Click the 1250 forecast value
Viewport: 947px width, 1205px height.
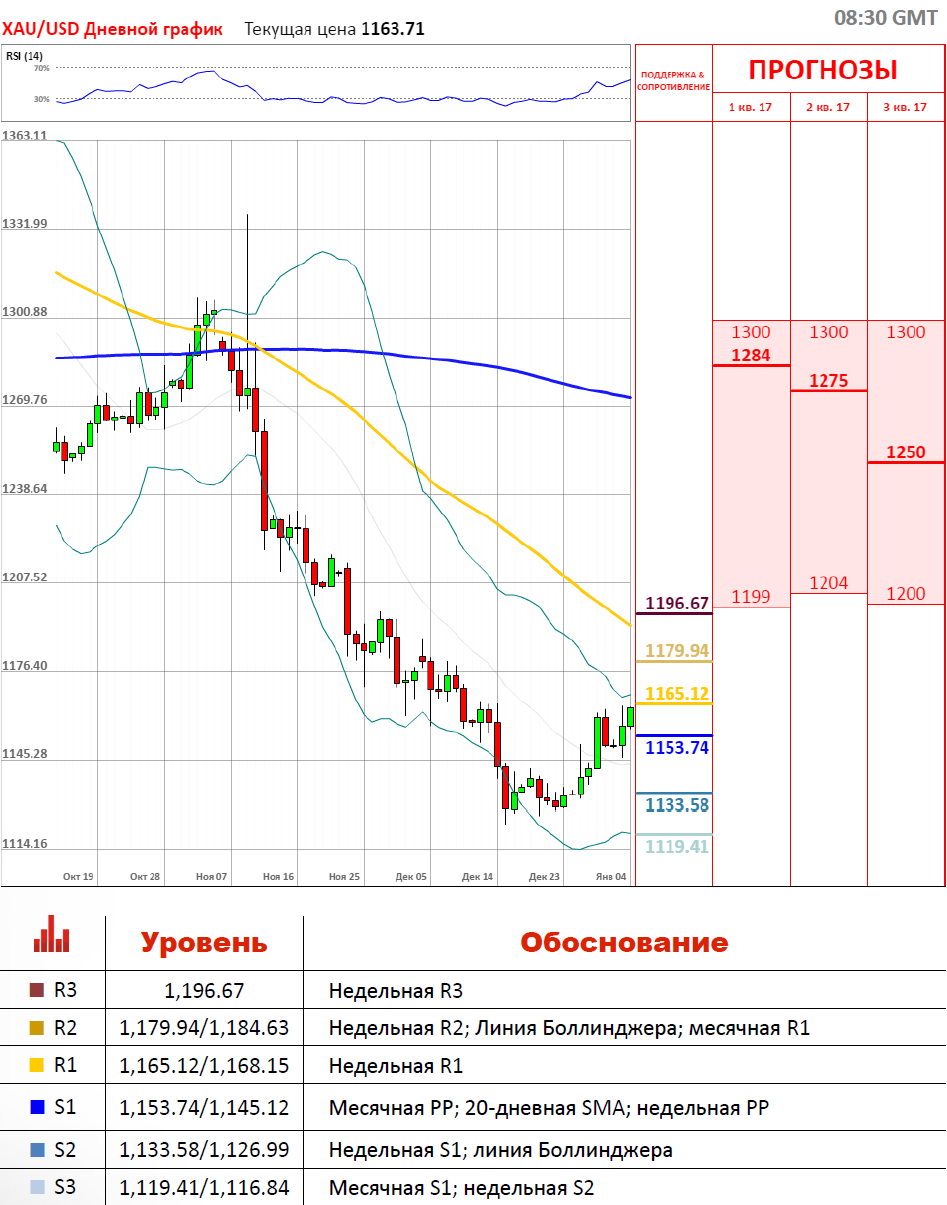[905, 452]
